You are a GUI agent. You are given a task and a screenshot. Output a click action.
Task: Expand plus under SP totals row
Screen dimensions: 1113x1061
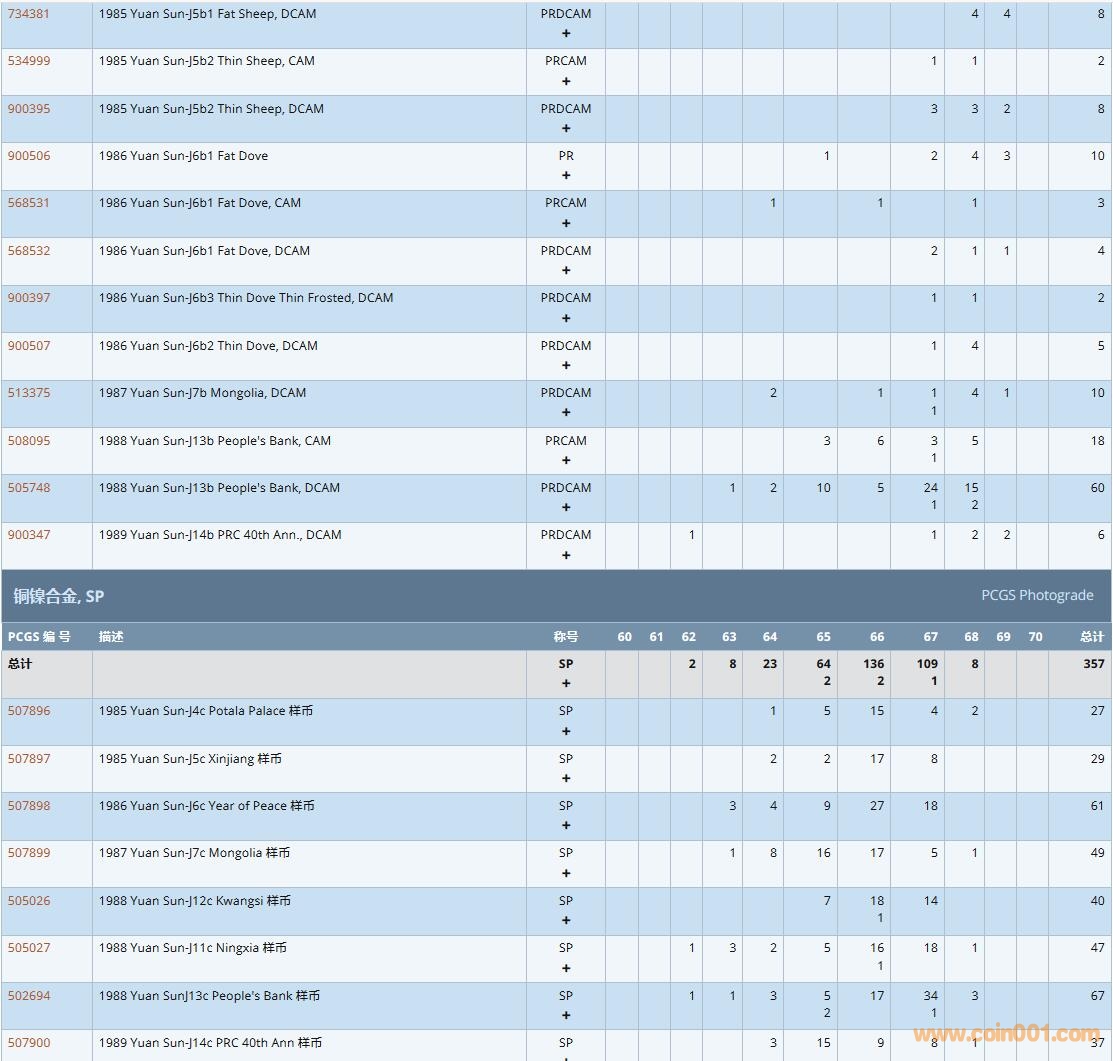pos(566,684)
